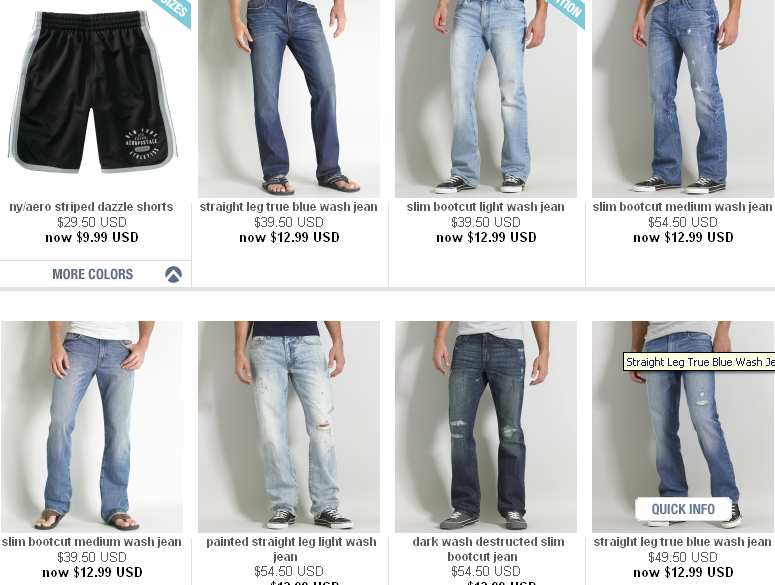Screen dimensions: 775x585
Task: Open the Quick Info button on jeans
Action: point(683,509)
